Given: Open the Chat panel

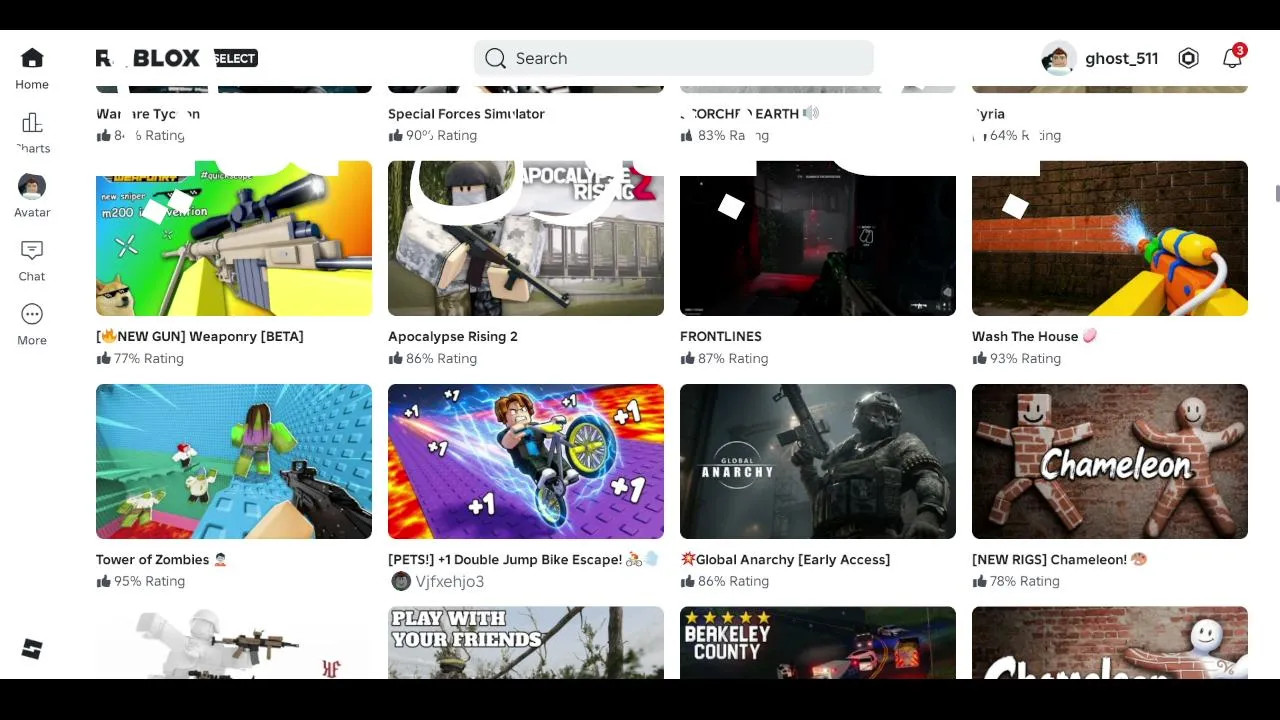Looking at the screenshot, I should 32,261.
